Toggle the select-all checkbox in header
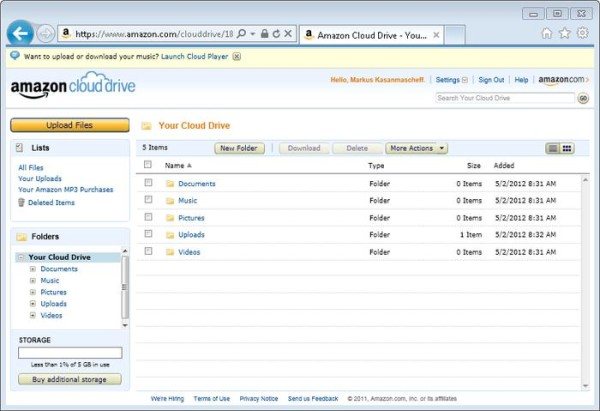The image size is (600, 411). pyautogui.click(x=148, y=165)
